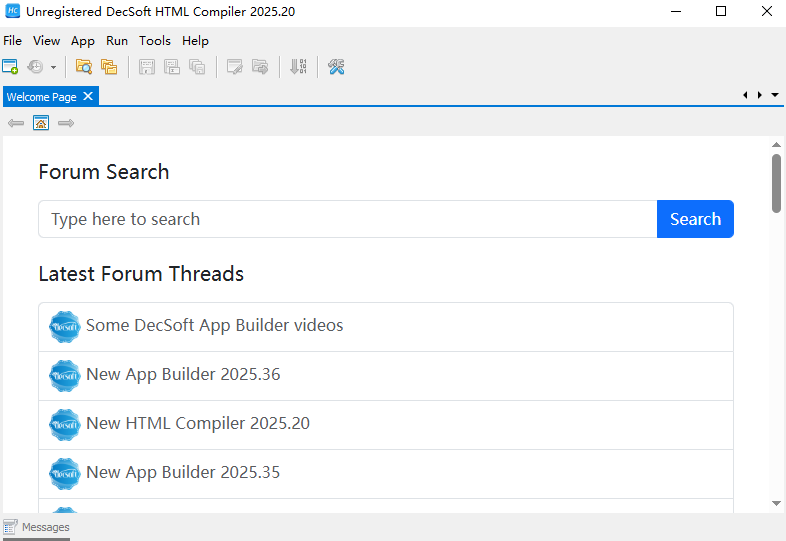The height and width of the screenshot is (541, 786).
Task: Click the home page icon
Action: click(41, 123)
